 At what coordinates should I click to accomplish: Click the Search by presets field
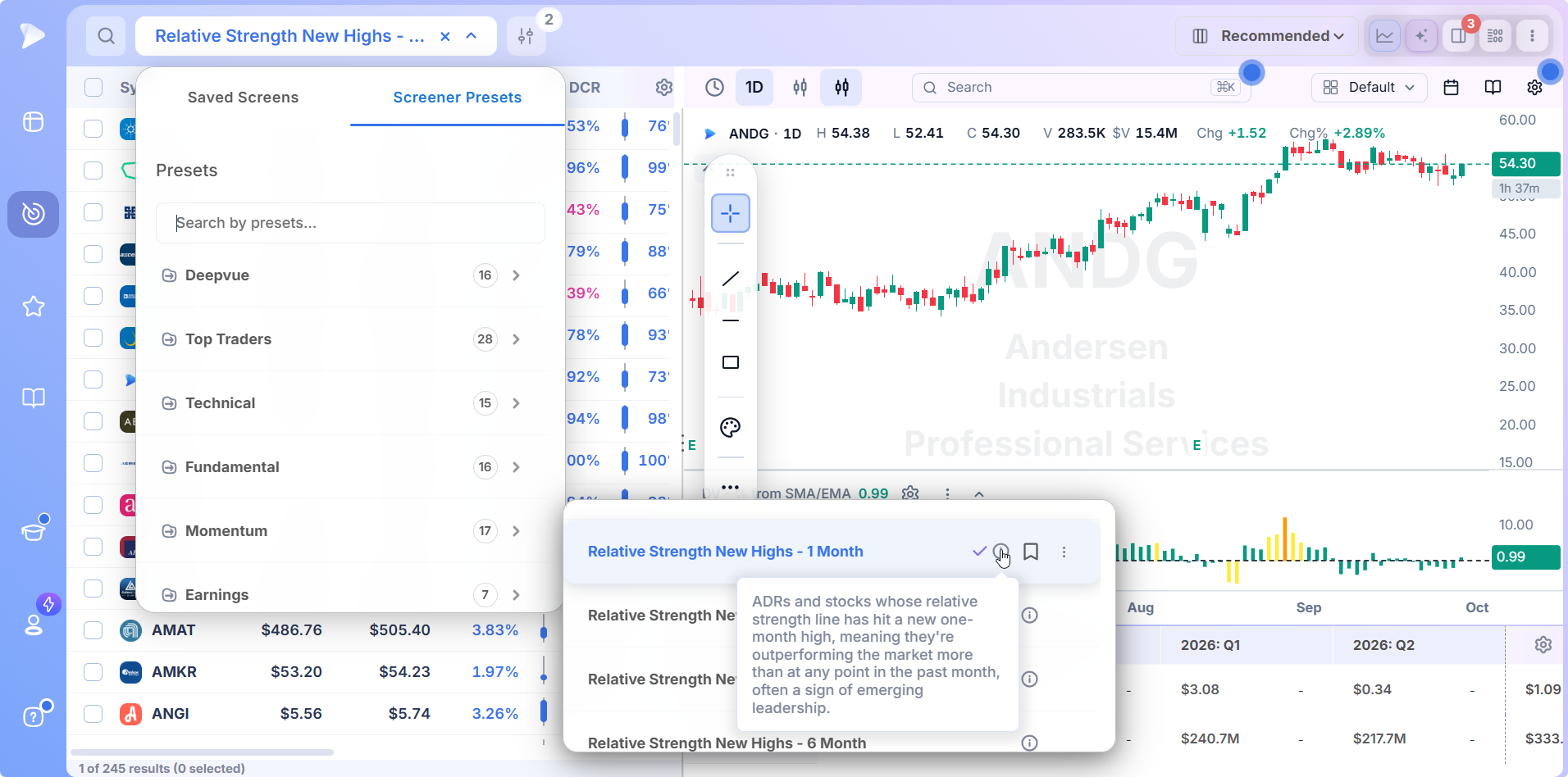tap(350, 223)
